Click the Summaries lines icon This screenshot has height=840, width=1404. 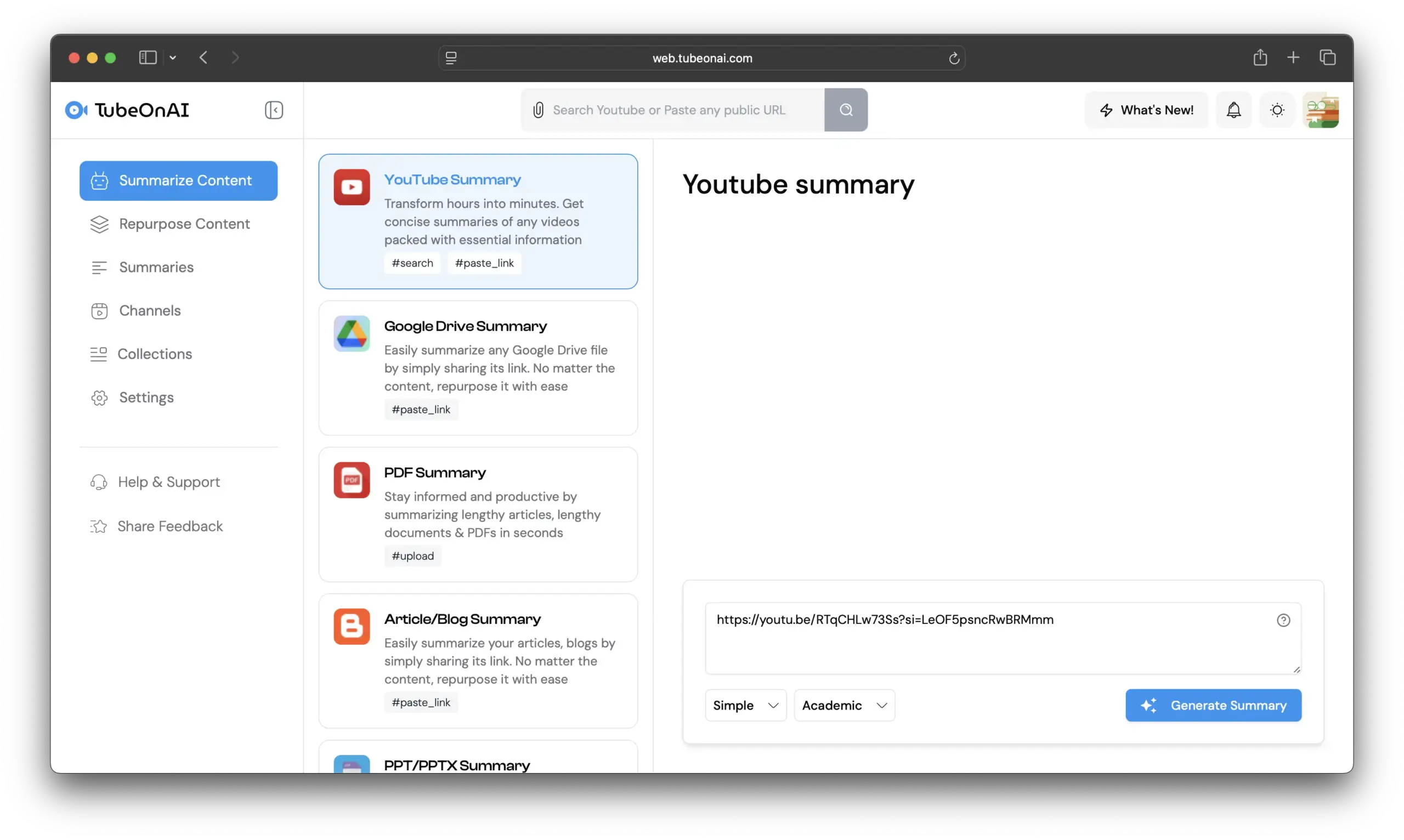pos(100,267)
